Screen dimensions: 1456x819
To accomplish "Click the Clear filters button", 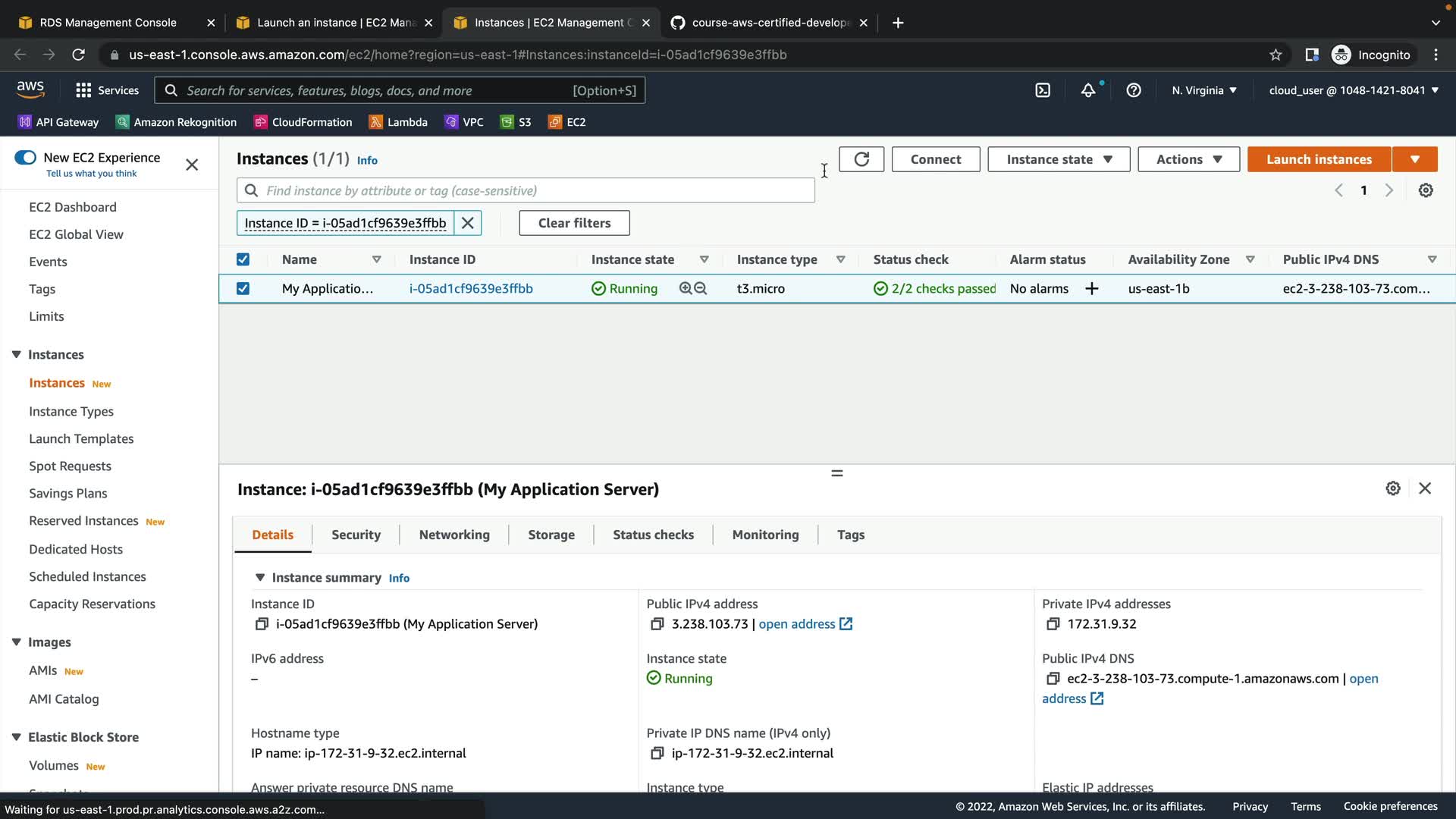I will point(574,223).
